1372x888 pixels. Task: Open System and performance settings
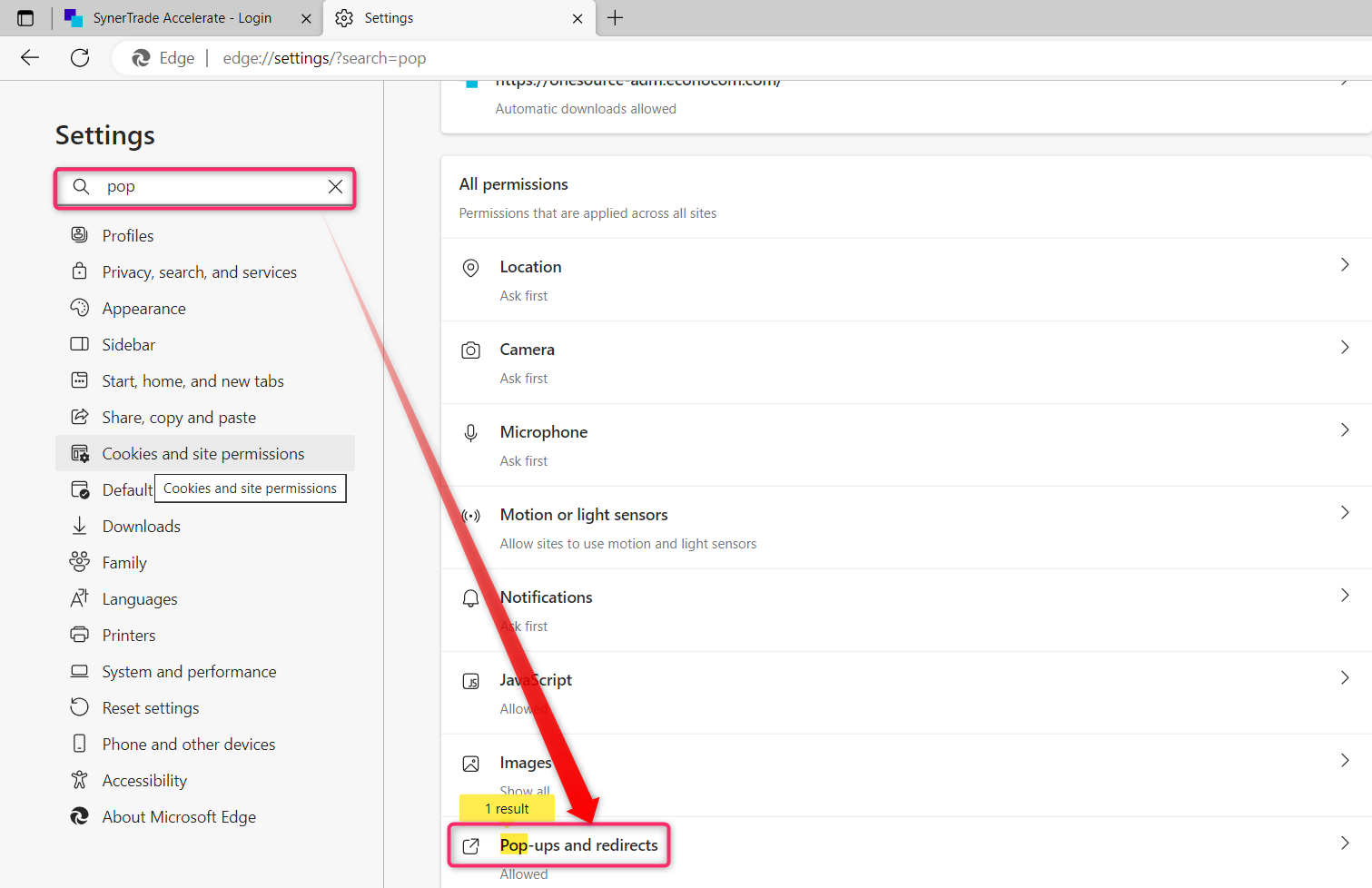tap(205, 672)
